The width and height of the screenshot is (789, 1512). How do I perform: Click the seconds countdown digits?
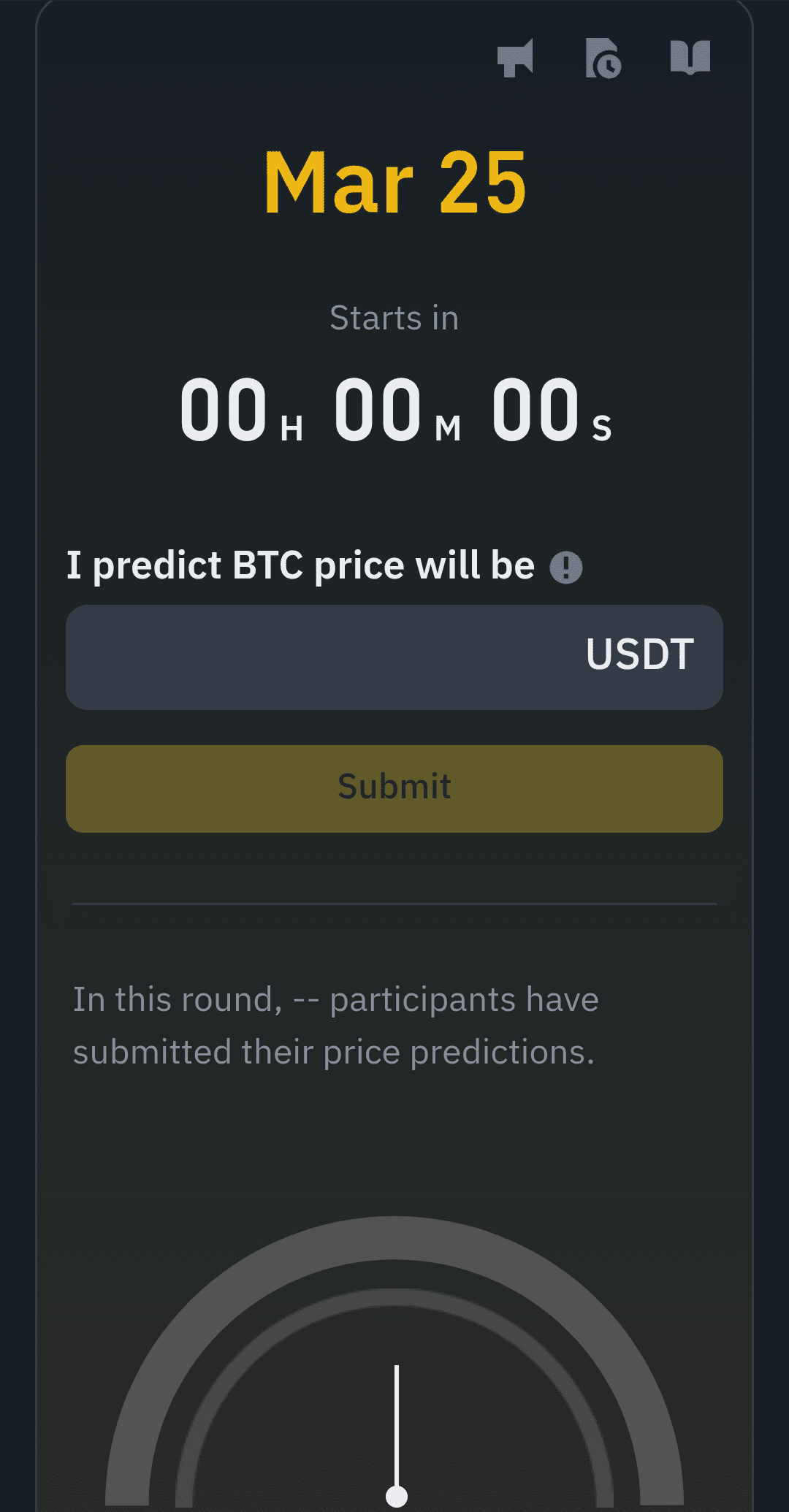pyautogui.click(x=535, y=409)
